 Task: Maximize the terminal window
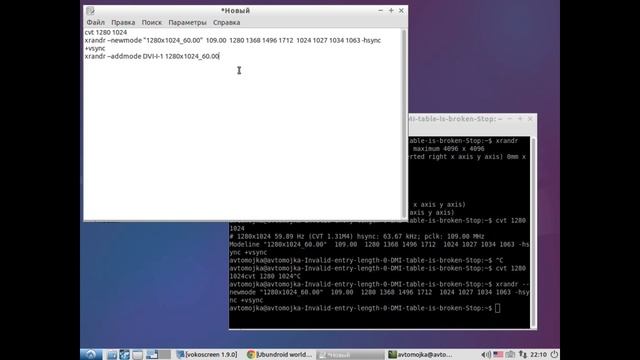(x=520, y=119)
